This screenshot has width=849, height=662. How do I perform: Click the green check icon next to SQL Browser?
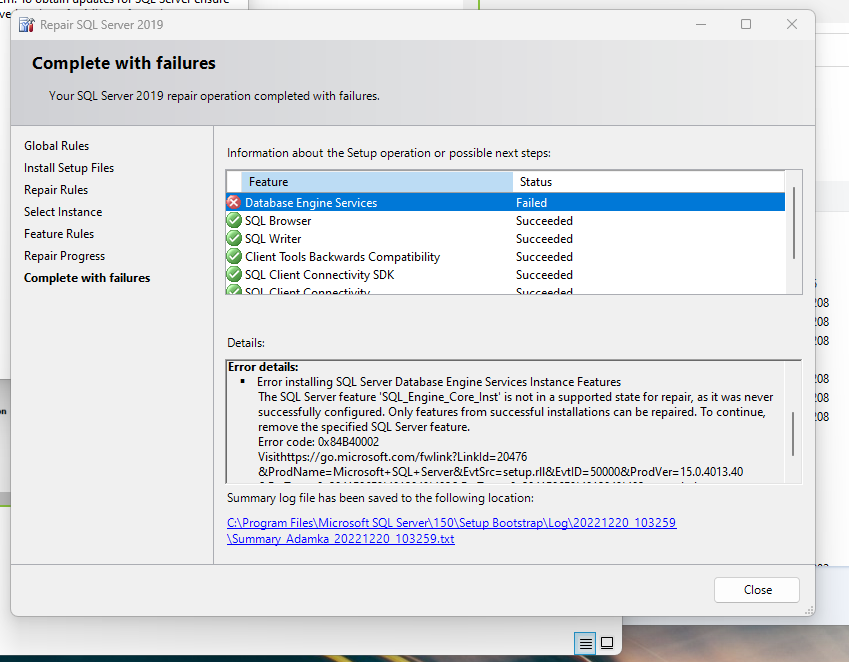pyautogui.click(x=234, y=220)
